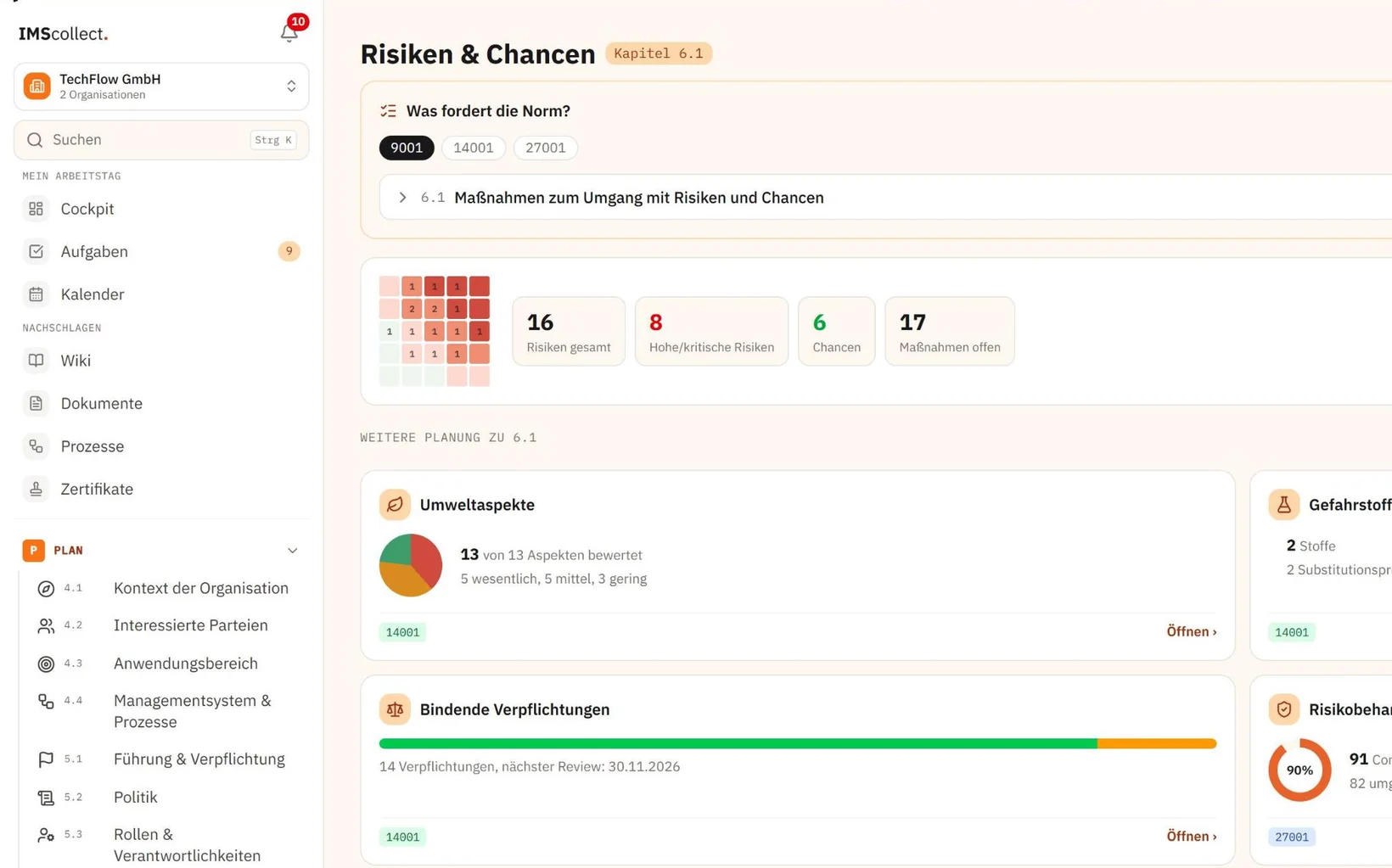Click the Zertifikate stamp icon
1392x868 pixels.
[36, 489]
